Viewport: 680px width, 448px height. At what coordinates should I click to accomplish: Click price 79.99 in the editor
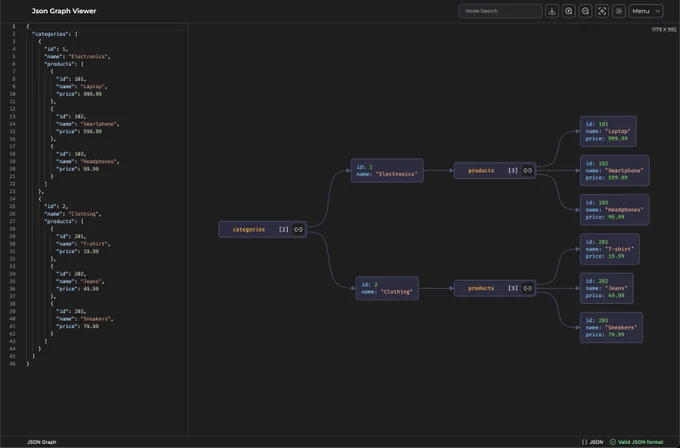pos(91,326)
